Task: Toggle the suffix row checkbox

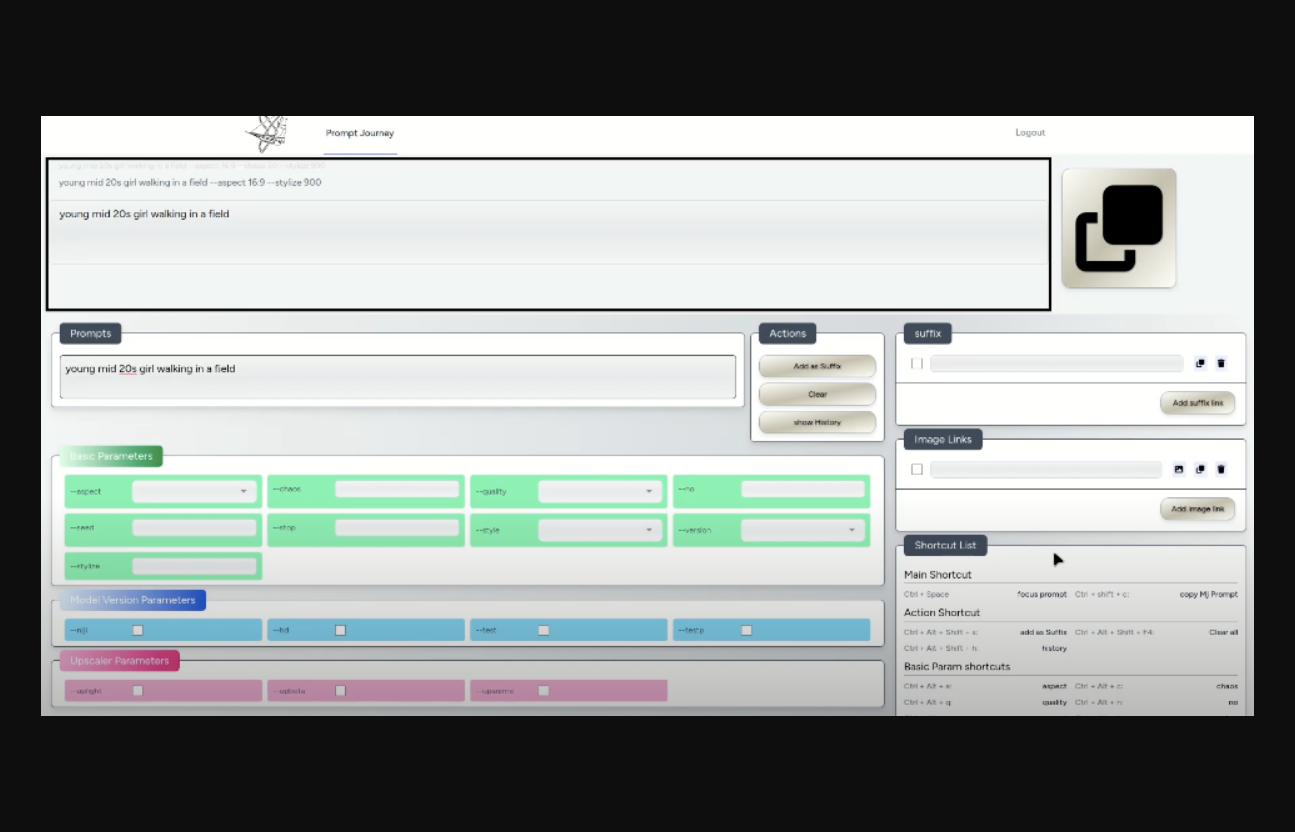Action: pyautogui.click(x=917, y=364)
